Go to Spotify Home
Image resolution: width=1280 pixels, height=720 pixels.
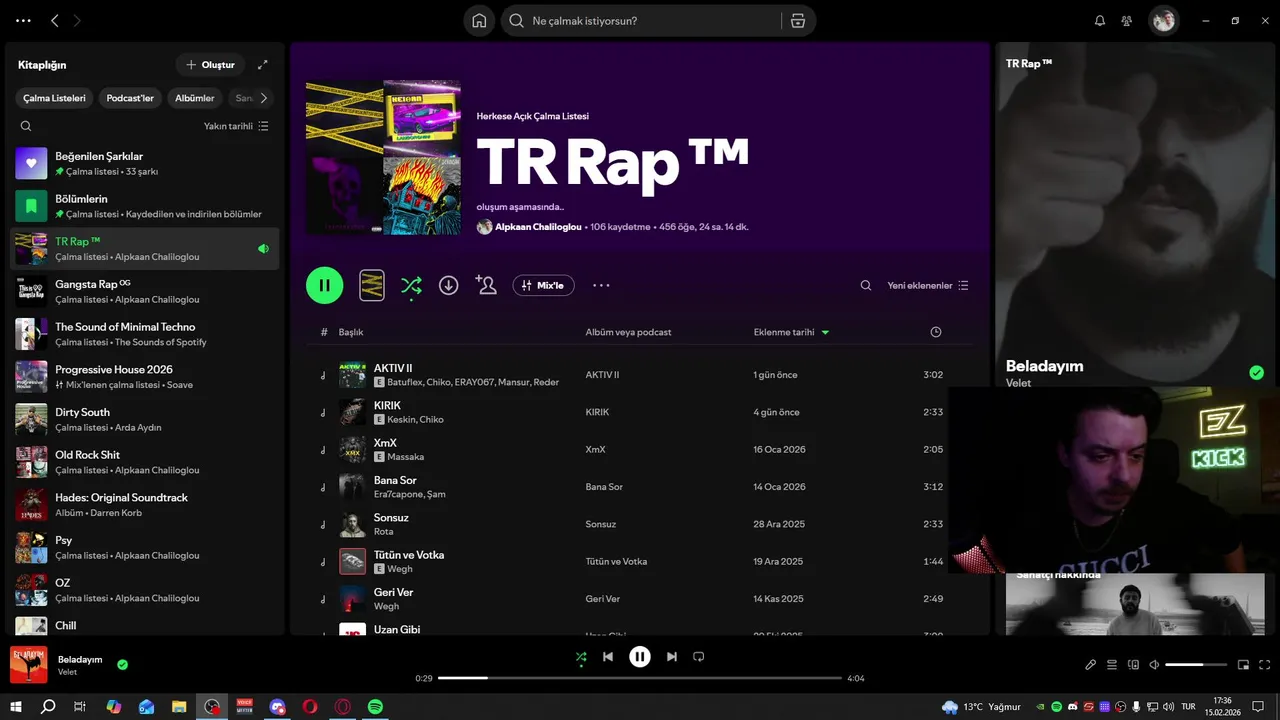point(479,21)
